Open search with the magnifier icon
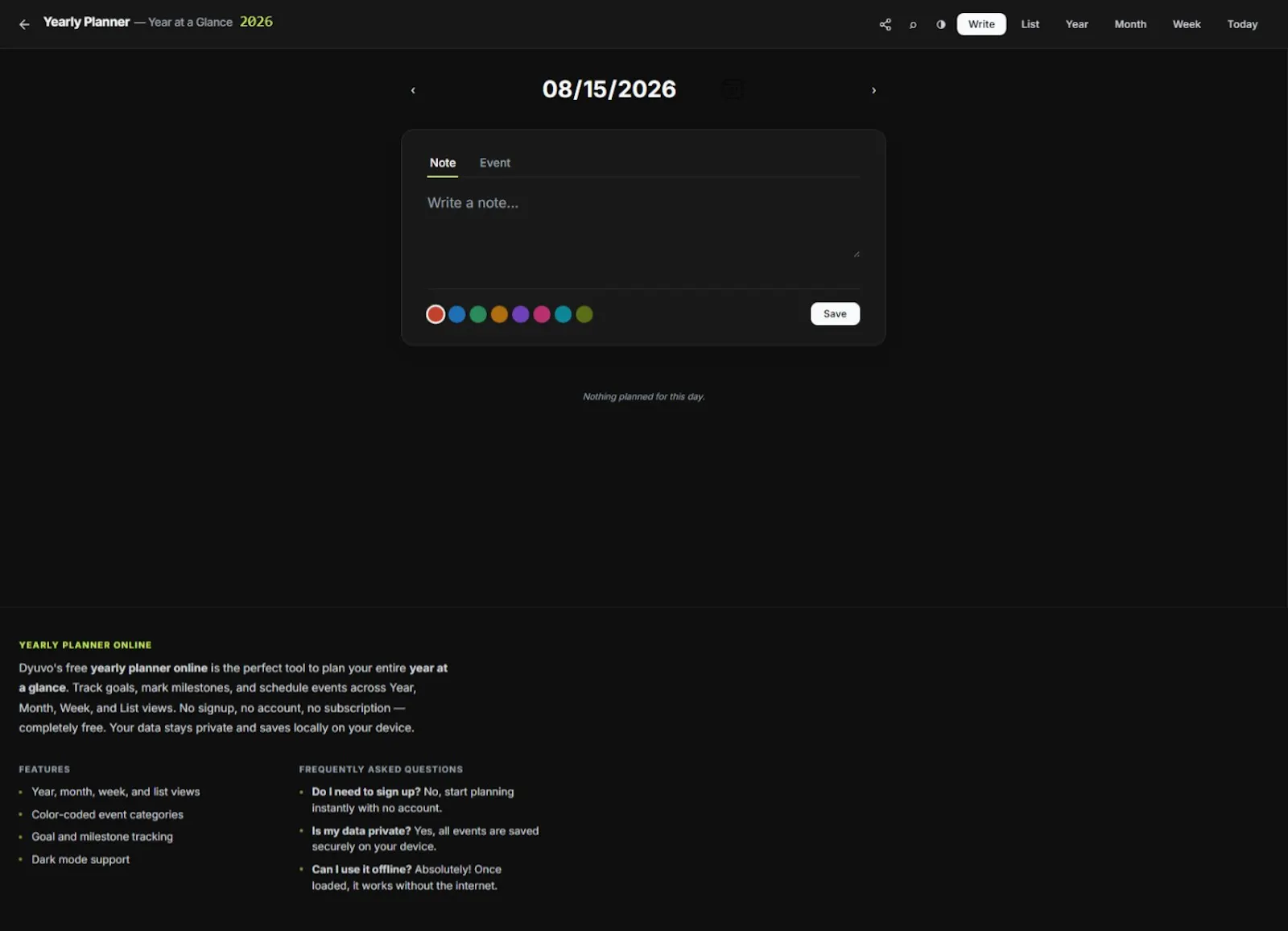 (x=913, y=24)
